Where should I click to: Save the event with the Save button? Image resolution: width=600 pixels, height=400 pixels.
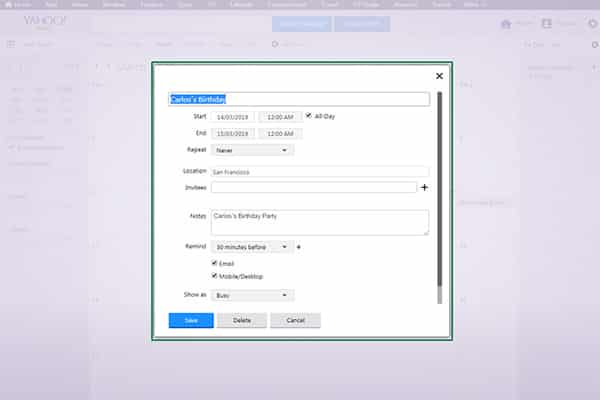[191, 320]
